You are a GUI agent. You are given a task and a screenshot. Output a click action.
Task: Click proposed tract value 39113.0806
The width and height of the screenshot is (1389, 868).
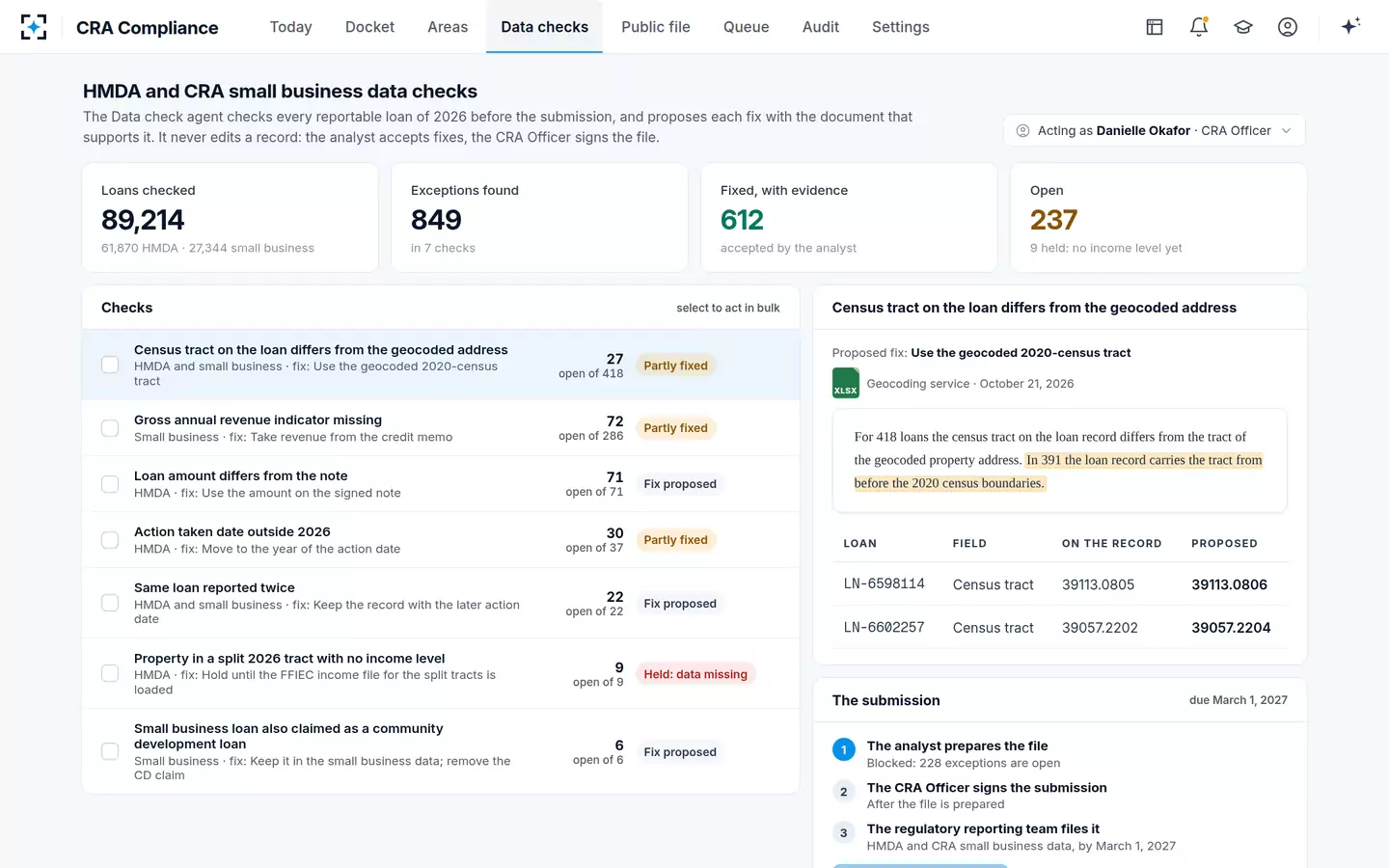1229,584
